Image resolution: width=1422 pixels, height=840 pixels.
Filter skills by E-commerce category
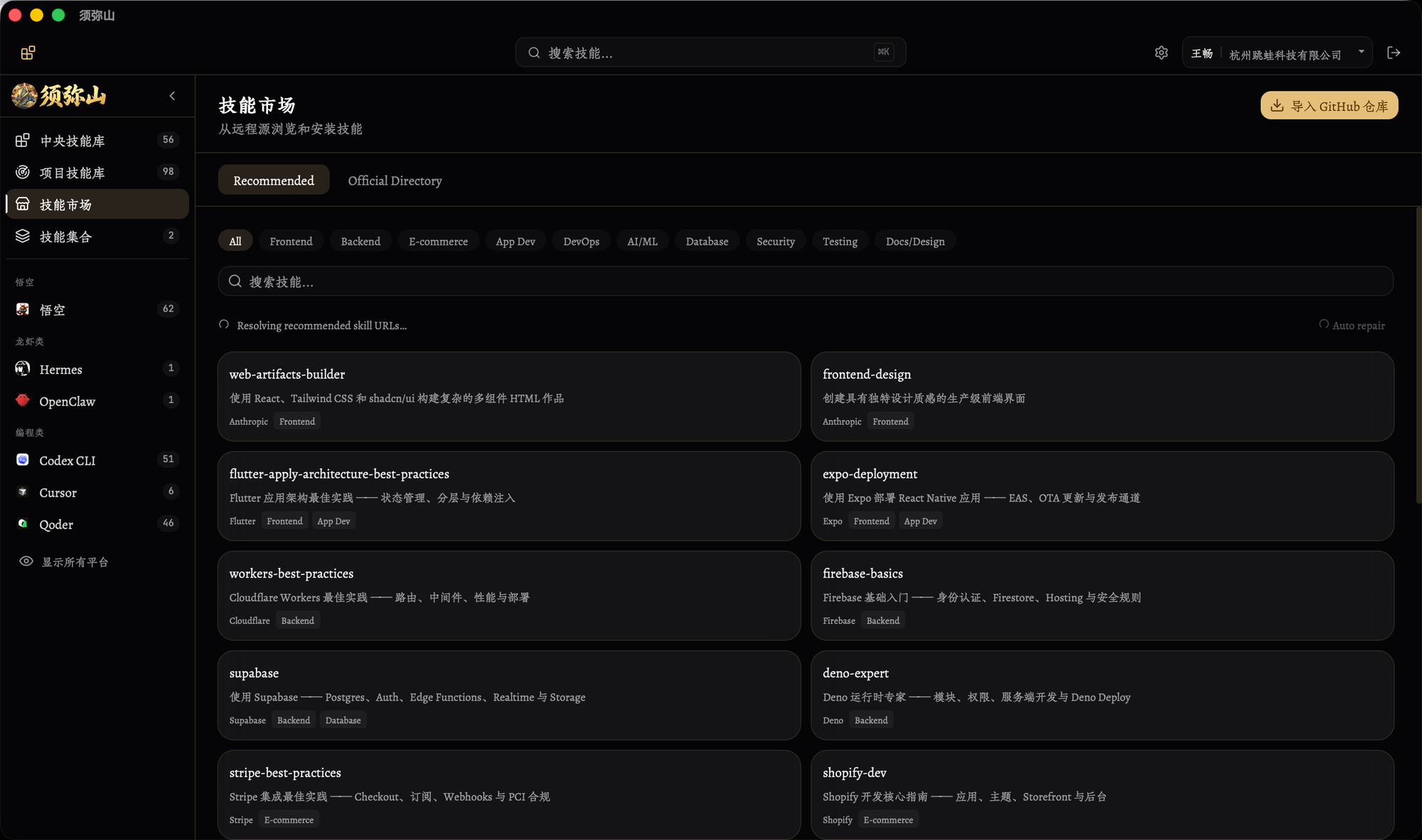point(438,241)
